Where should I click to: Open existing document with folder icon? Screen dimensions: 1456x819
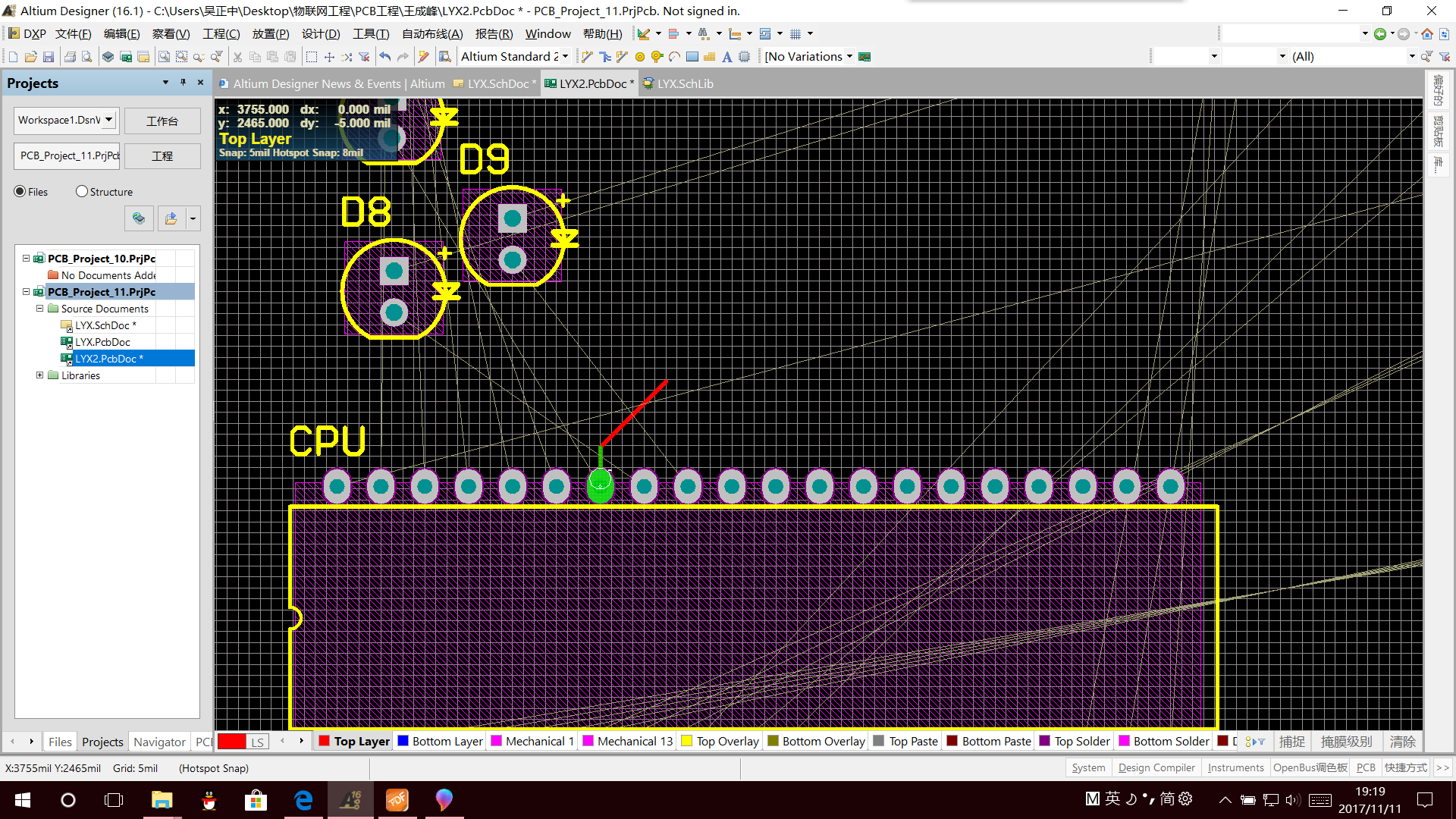pos(30,57)
